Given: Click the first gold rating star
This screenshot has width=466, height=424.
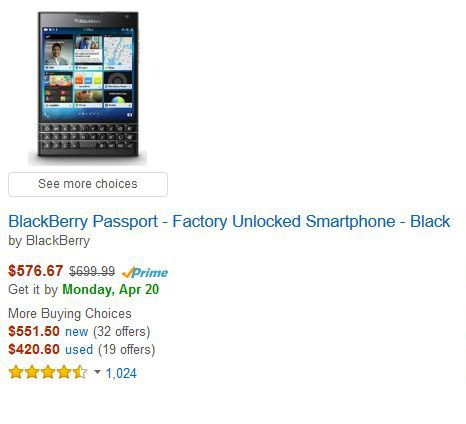Looking at the screenshot, I should click(x=16, y=372).
